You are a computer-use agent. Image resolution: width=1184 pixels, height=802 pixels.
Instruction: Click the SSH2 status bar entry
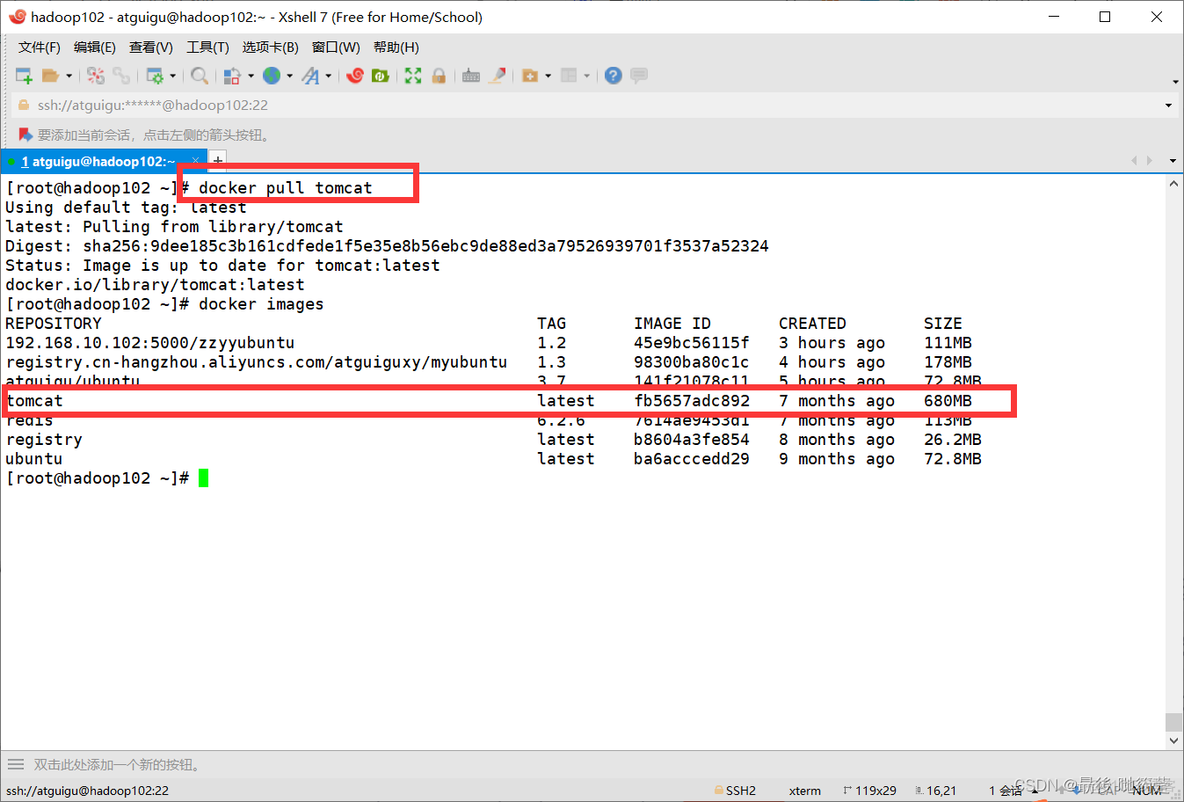pos(735,791)
